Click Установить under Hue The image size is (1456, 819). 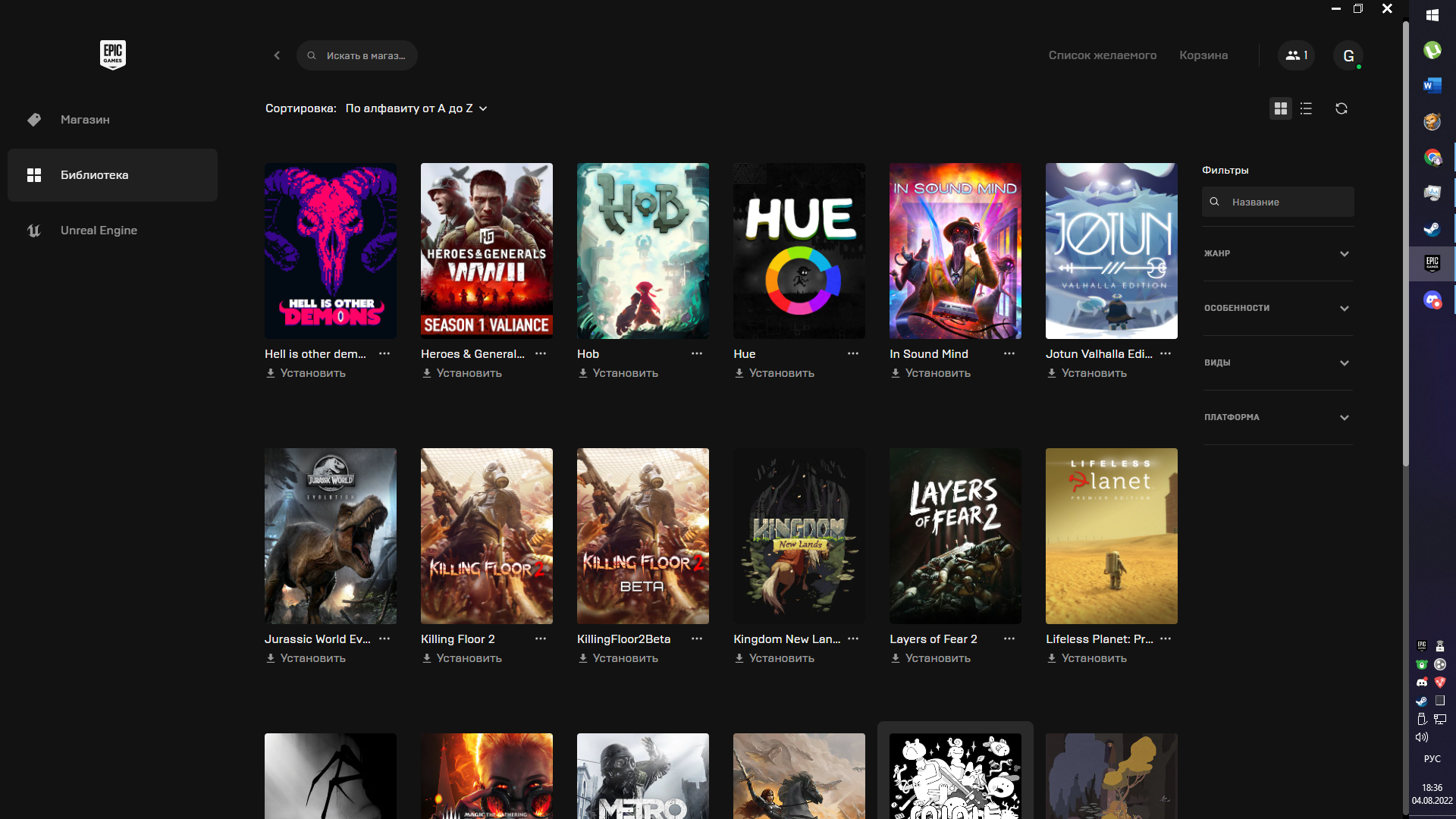(774, 373)
